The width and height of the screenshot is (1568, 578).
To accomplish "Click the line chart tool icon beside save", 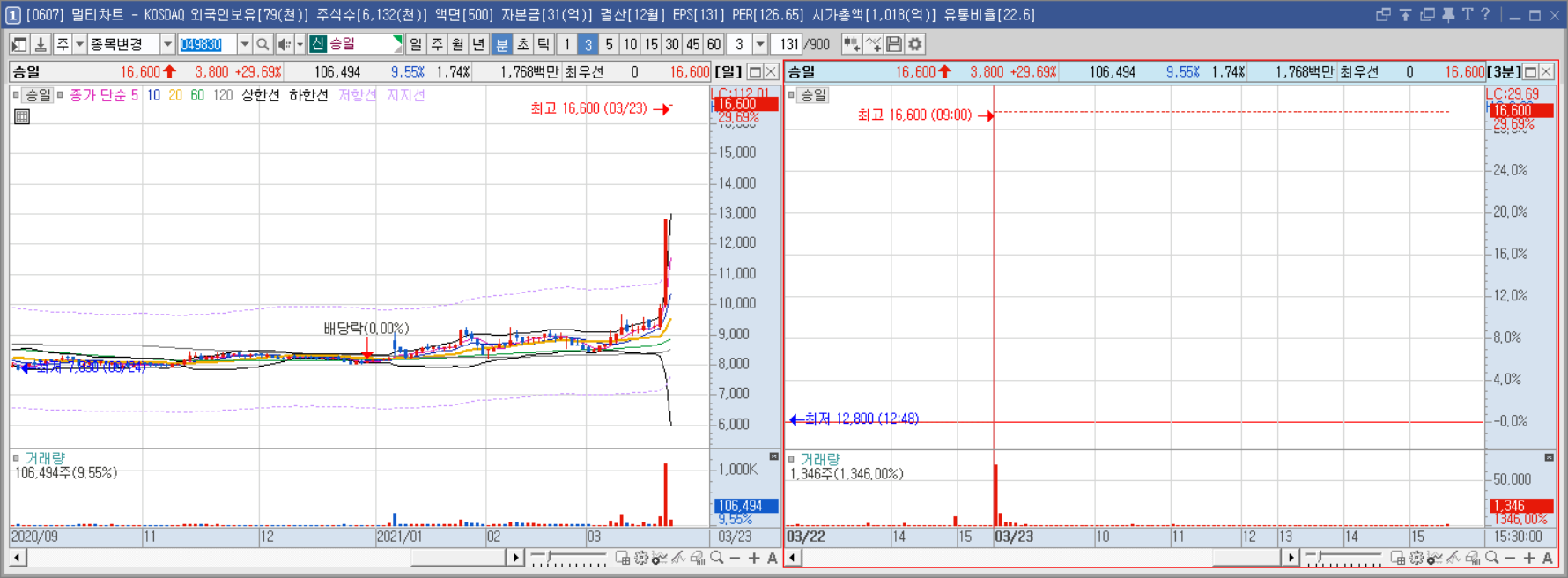I will (x=873, y=44).
